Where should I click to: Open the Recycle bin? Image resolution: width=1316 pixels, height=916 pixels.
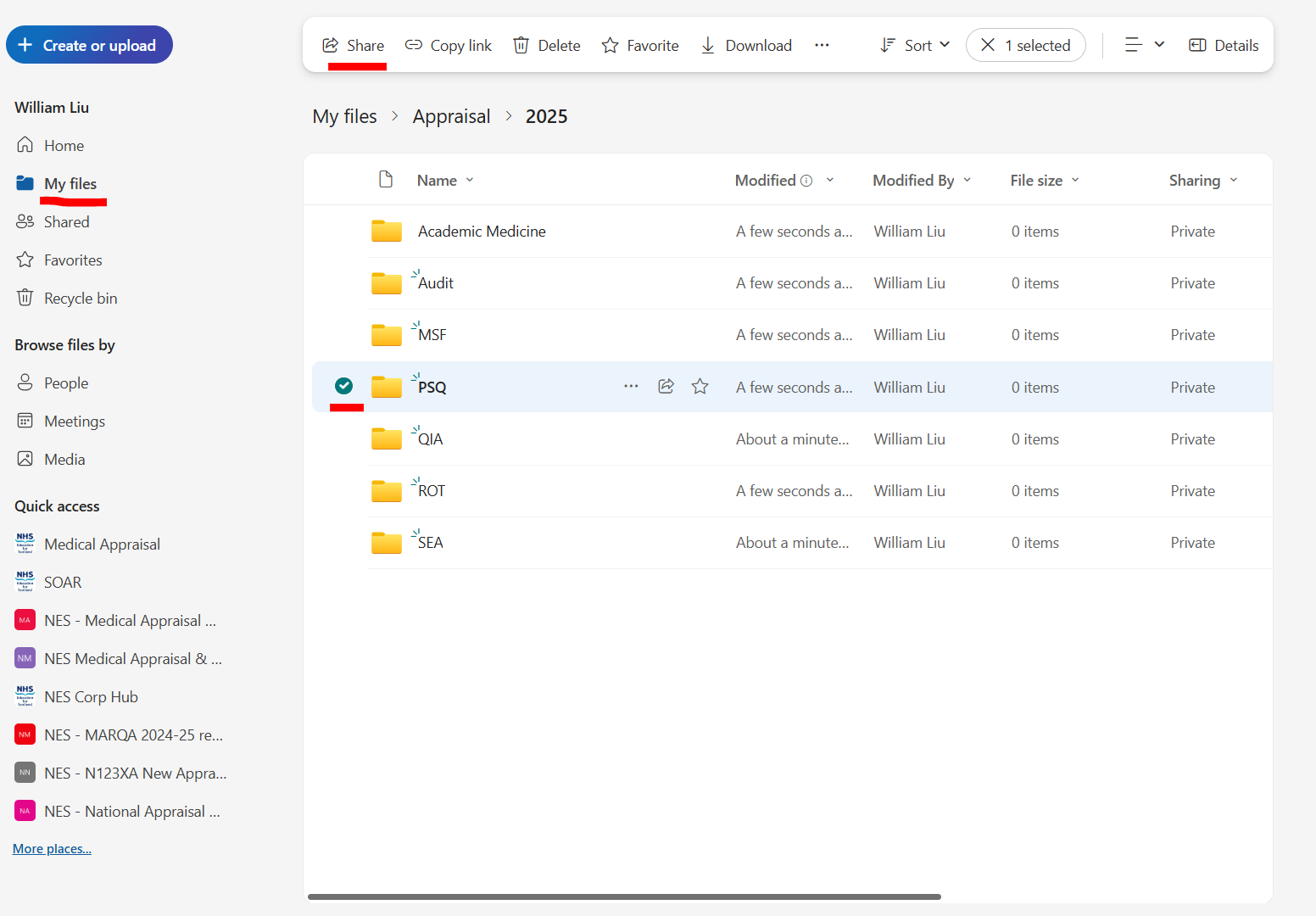click(x=81, y=299)
